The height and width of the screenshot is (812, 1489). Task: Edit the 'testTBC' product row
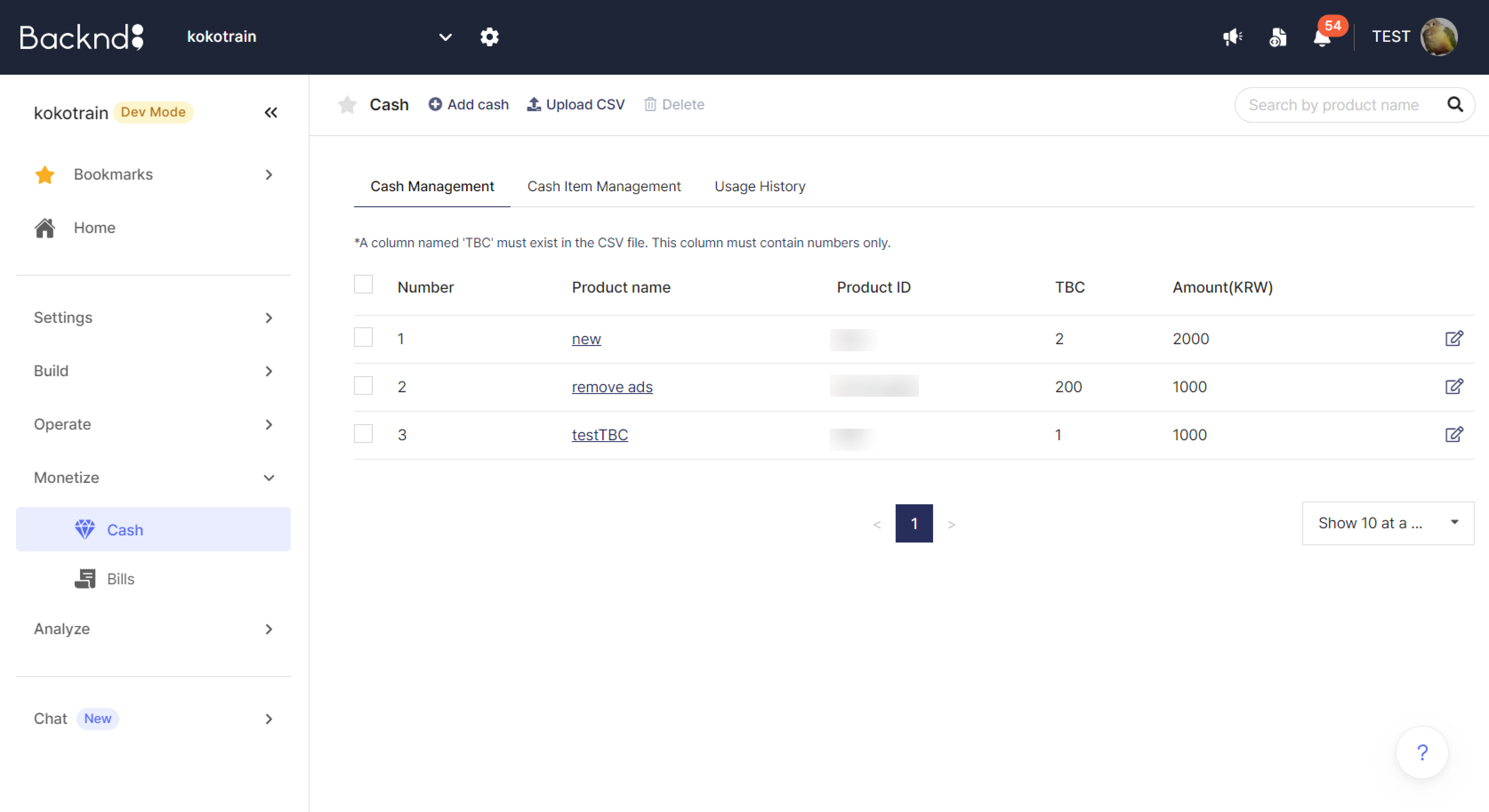[x=1454, y=435]
